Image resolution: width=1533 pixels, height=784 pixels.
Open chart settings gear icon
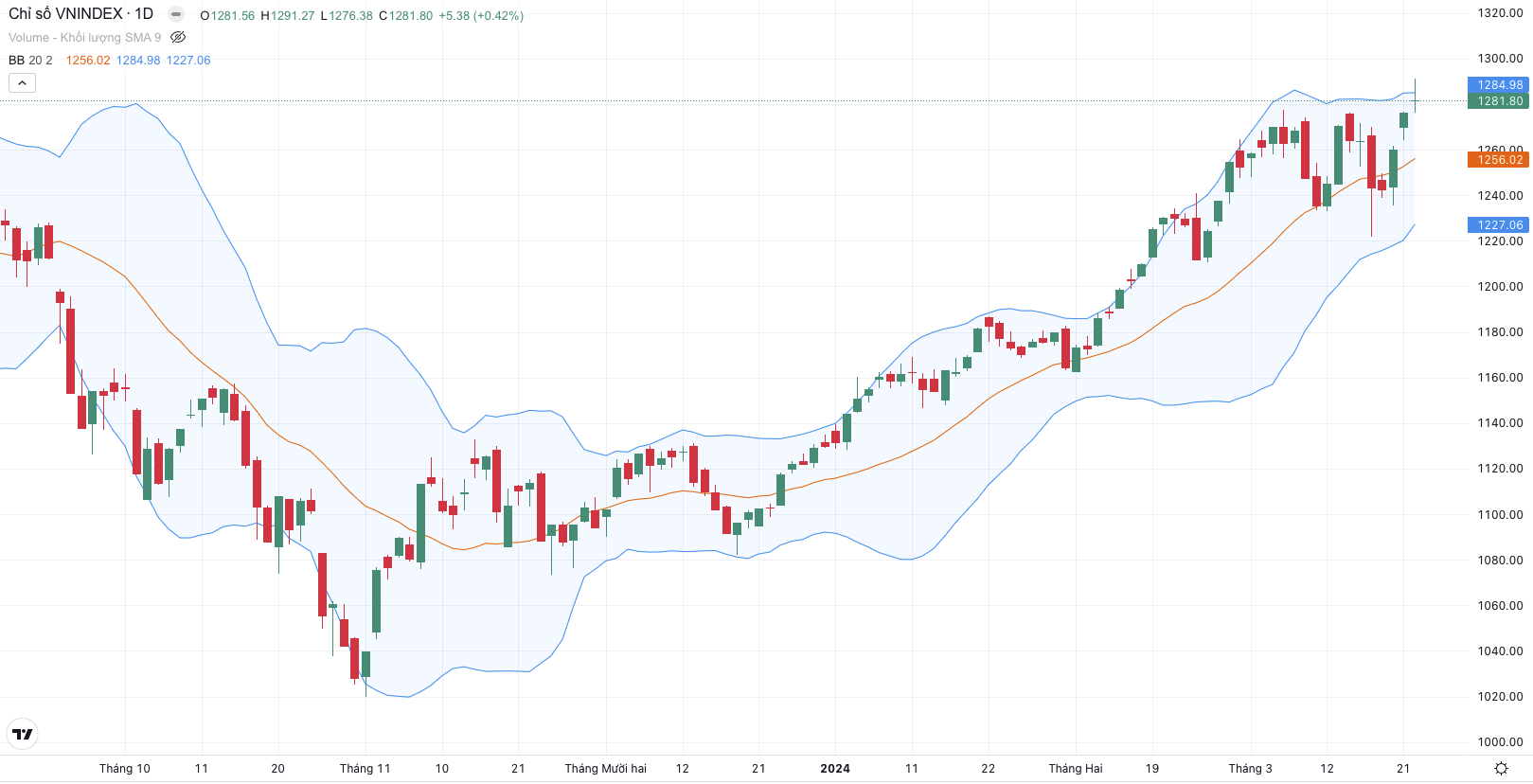[x=1501, y=768]
